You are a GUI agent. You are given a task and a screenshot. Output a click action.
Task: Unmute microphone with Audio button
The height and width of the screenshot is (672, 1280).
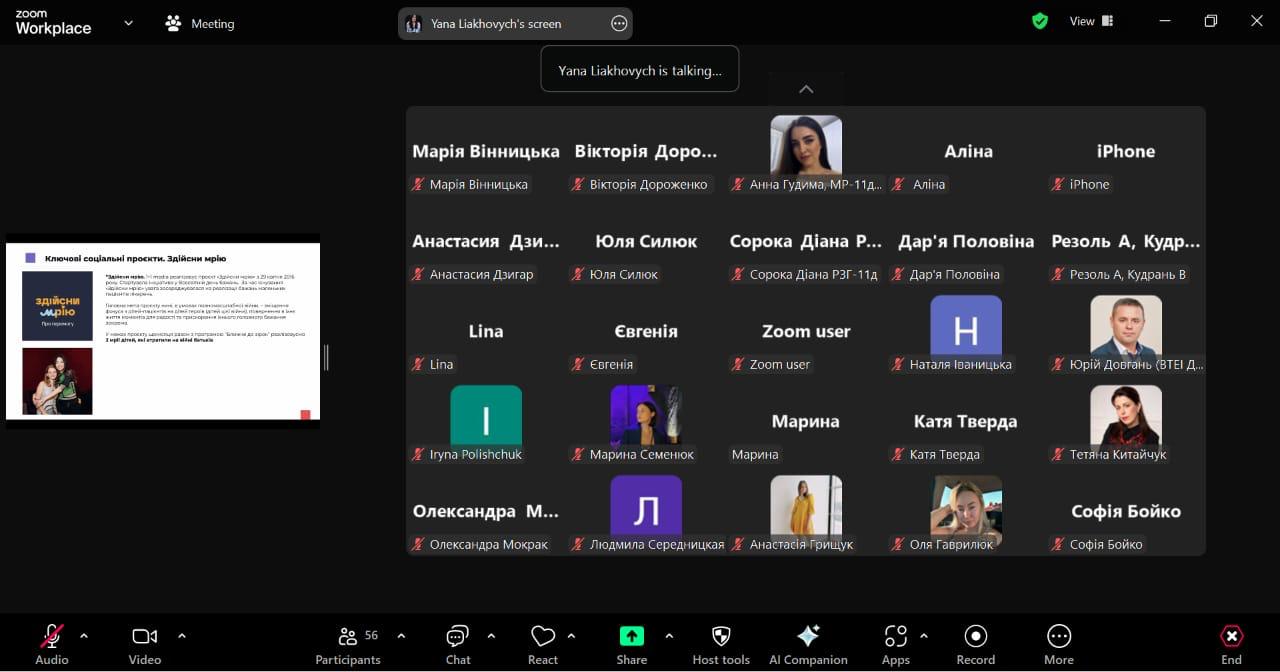click(52, 643)
